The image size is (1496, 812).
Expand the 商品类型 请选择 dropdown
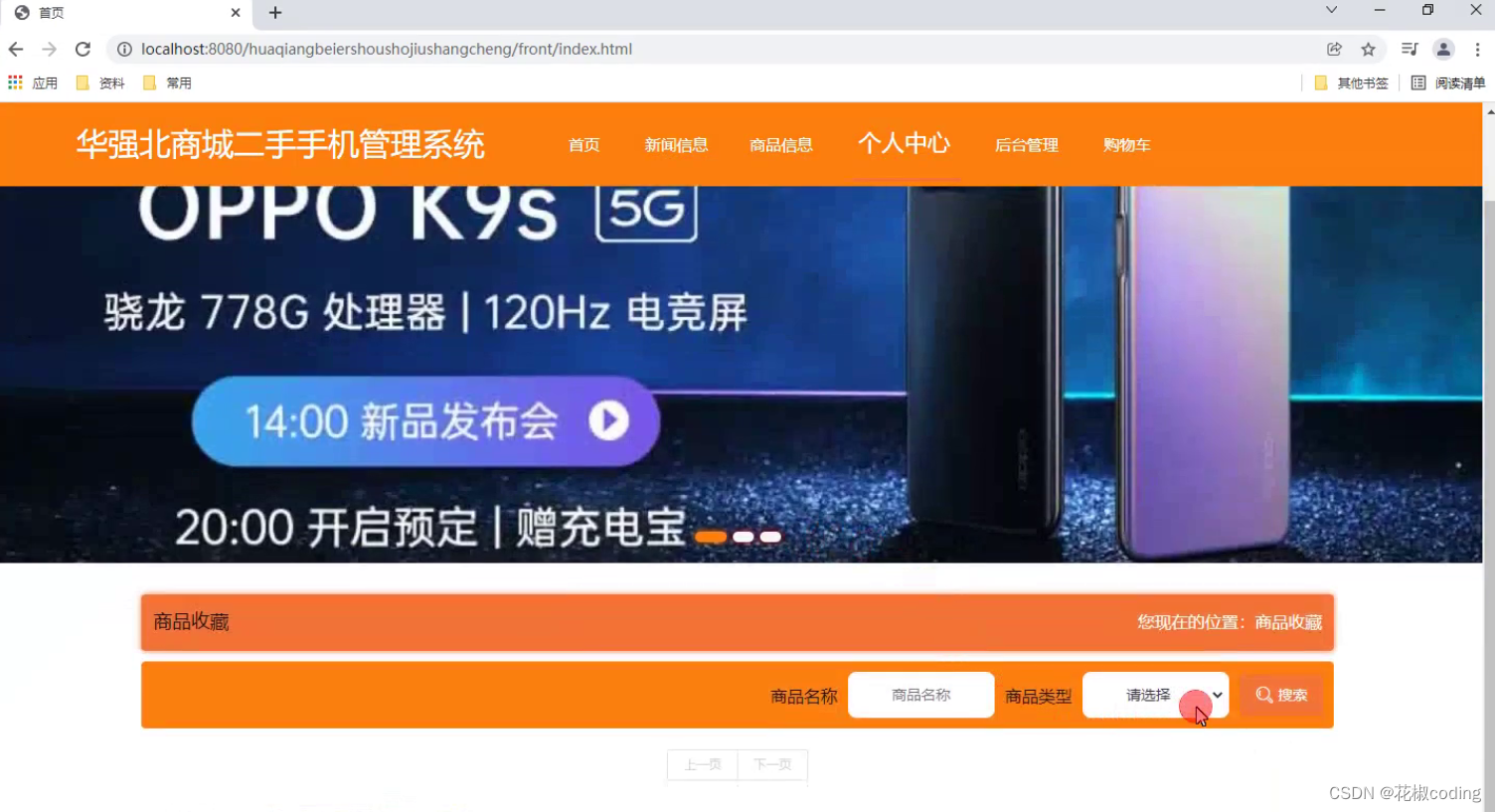pyautogui.click(x=1155, y=695)
